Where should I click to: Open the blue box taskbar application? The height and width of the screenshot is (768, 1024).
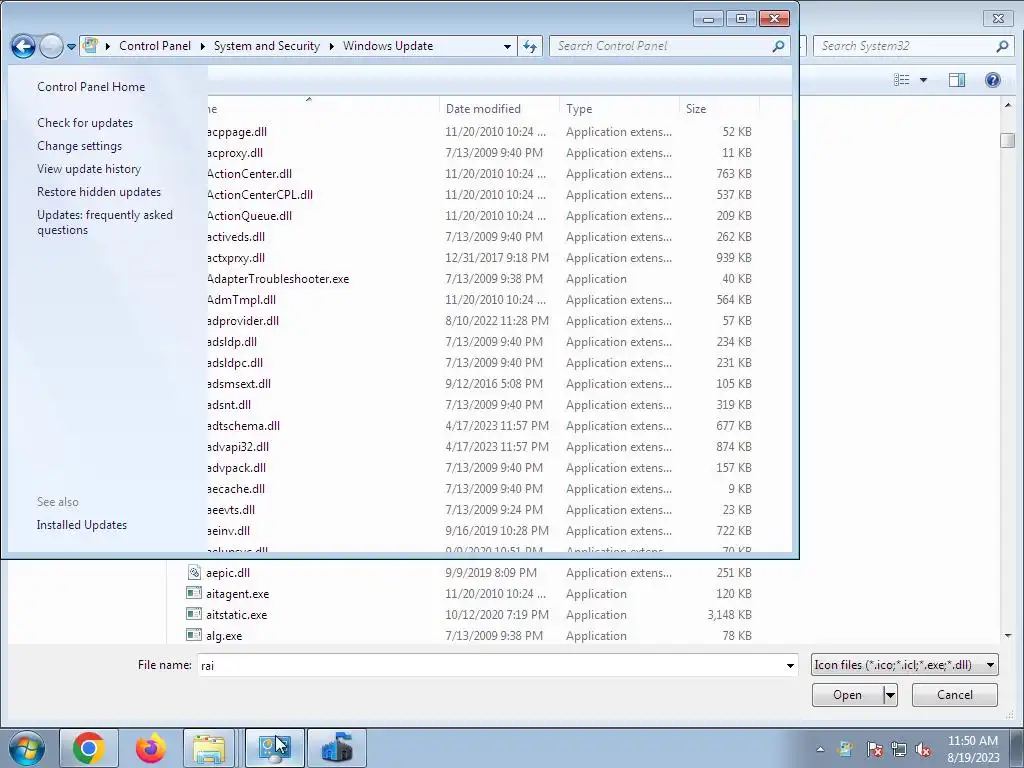337,748
